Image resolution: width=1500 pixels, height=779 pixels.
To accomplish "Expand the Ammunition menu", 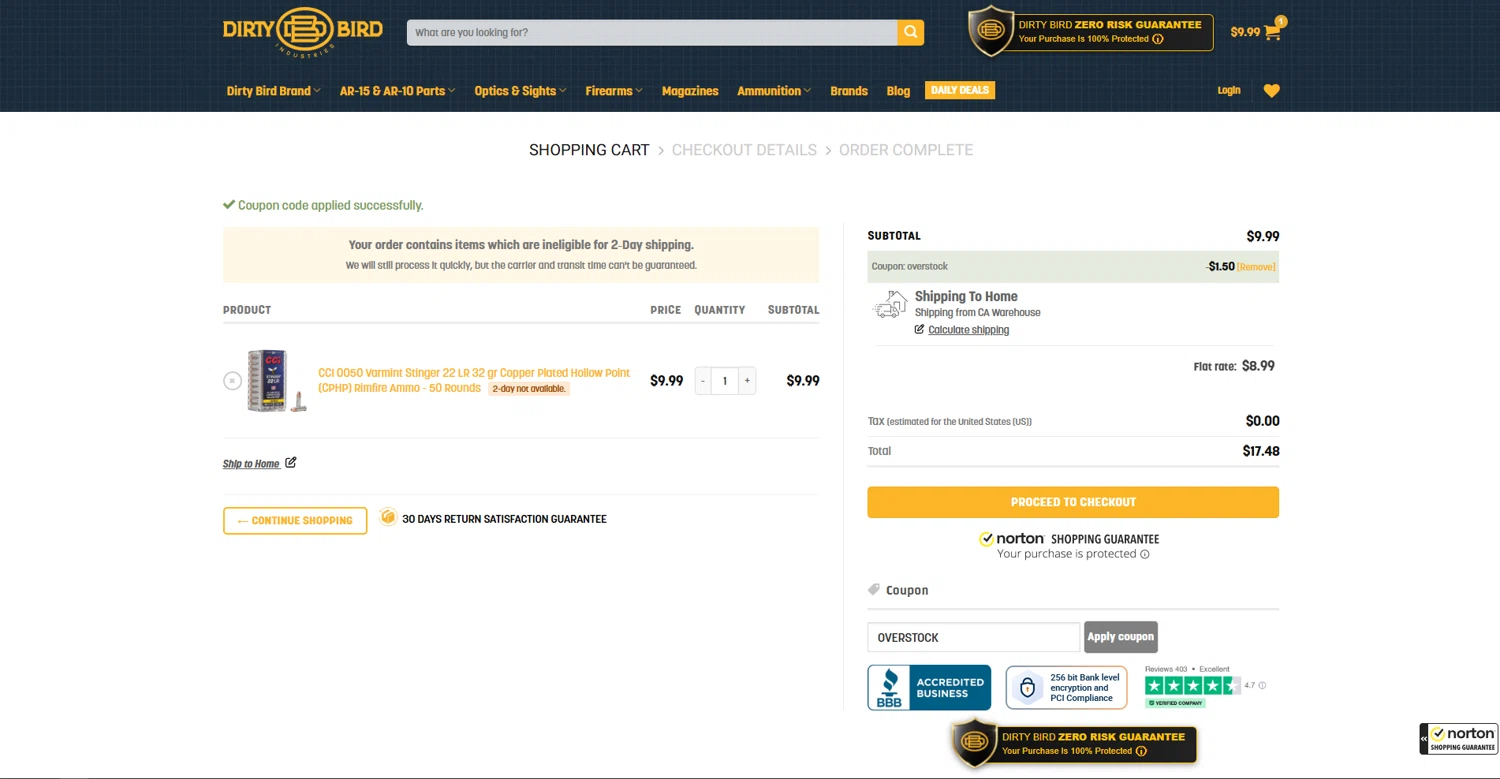I will [774, 91].
